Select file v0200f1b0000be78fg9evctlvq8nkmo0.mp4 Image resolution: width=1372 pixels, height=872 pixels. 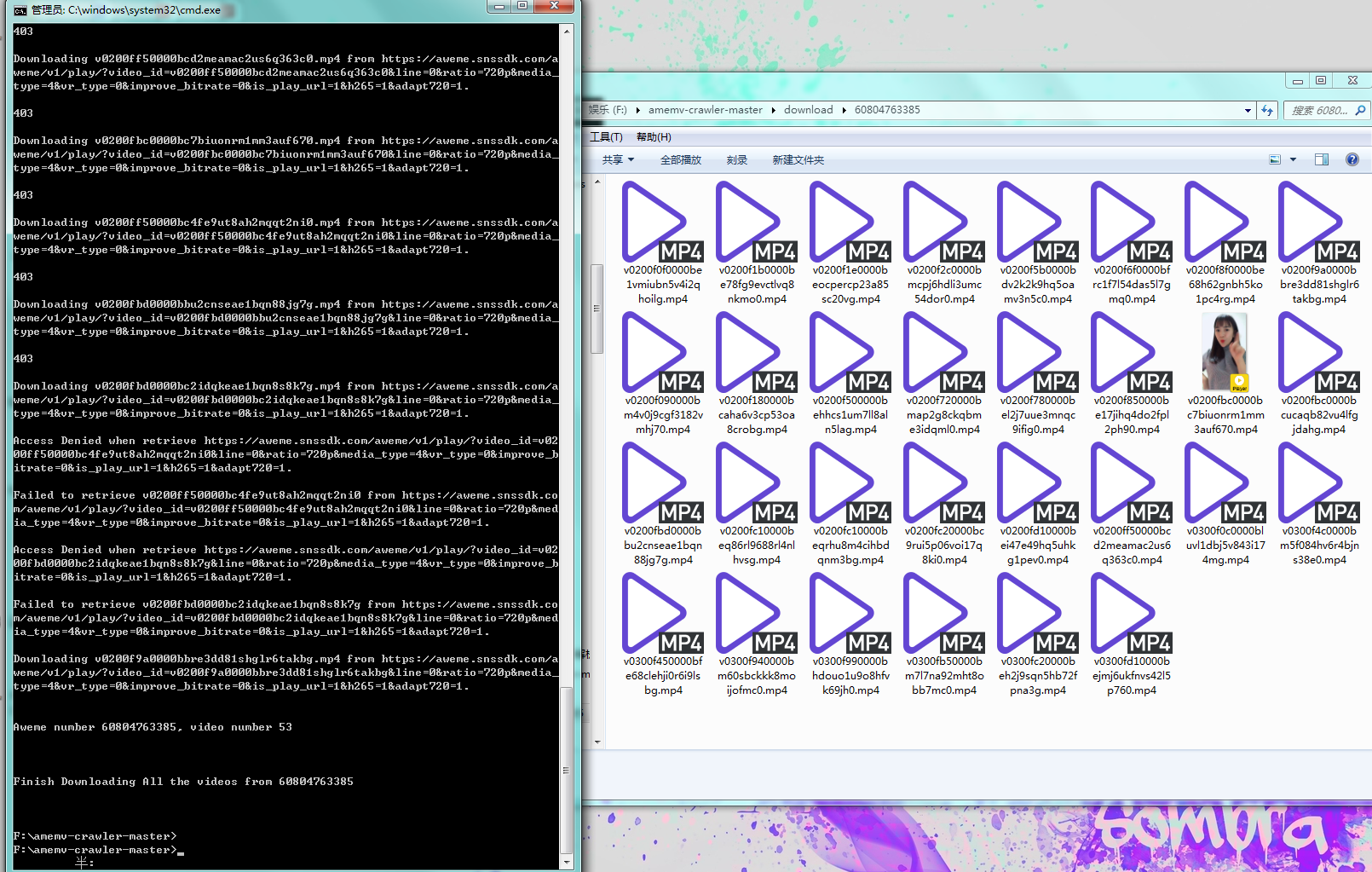coord(757,243)
